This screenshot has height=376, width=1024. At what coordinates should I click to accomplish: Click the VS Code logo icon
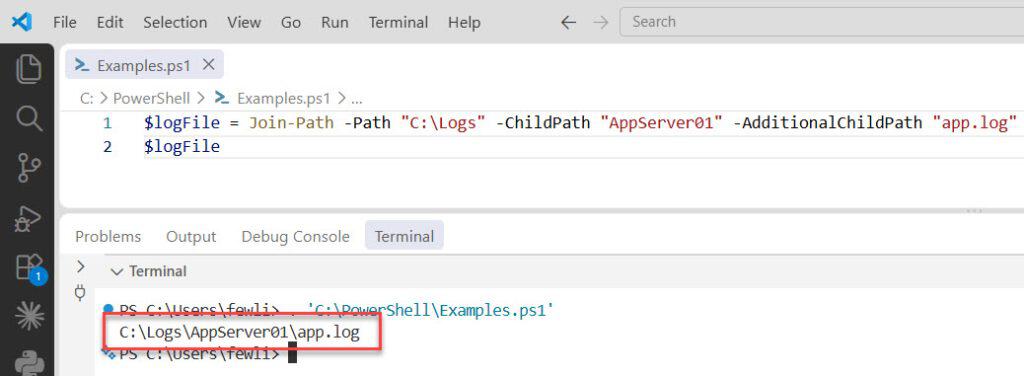click(x=22, y=22)
